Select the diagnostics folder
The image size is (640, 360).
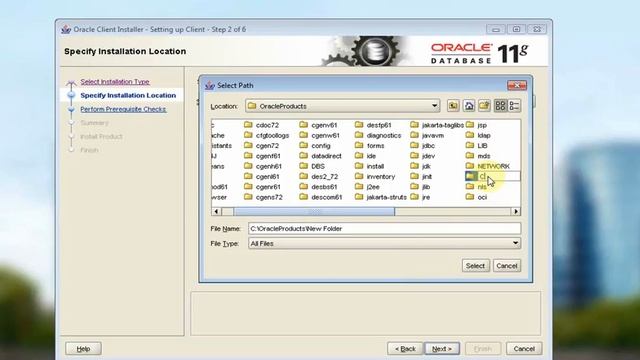tap(378, 135)
